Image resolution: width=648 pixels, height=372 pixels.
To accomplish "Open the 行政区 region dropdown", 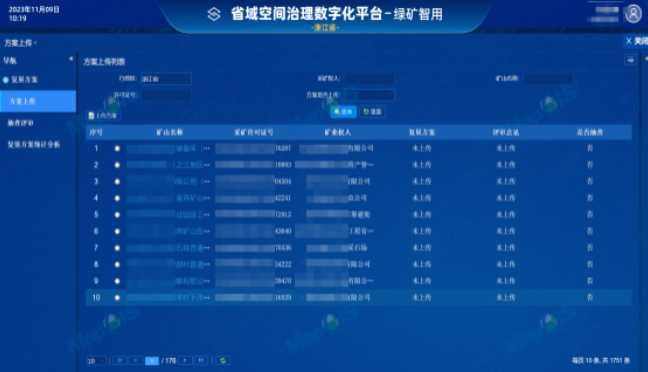I will pyautogui.click(x=166, y=79).
